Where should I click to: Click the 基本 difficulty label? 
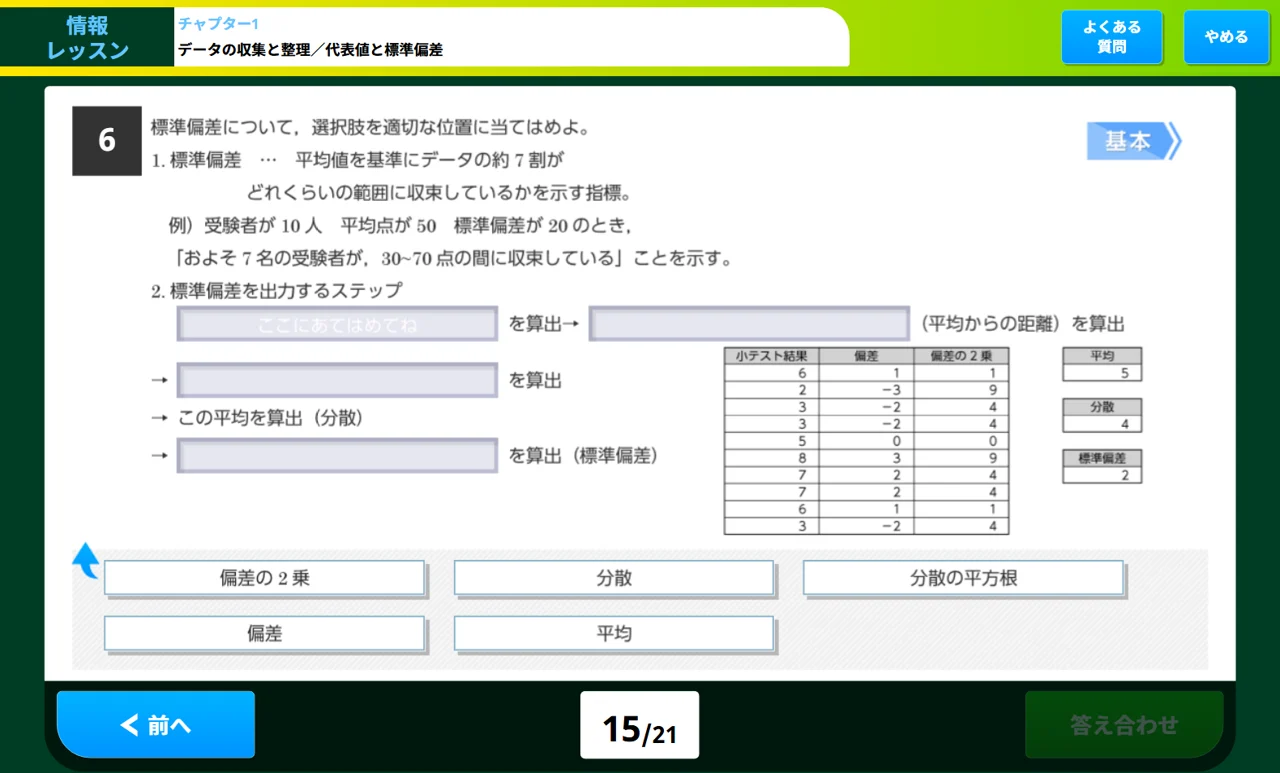[x=1134, y=141]
